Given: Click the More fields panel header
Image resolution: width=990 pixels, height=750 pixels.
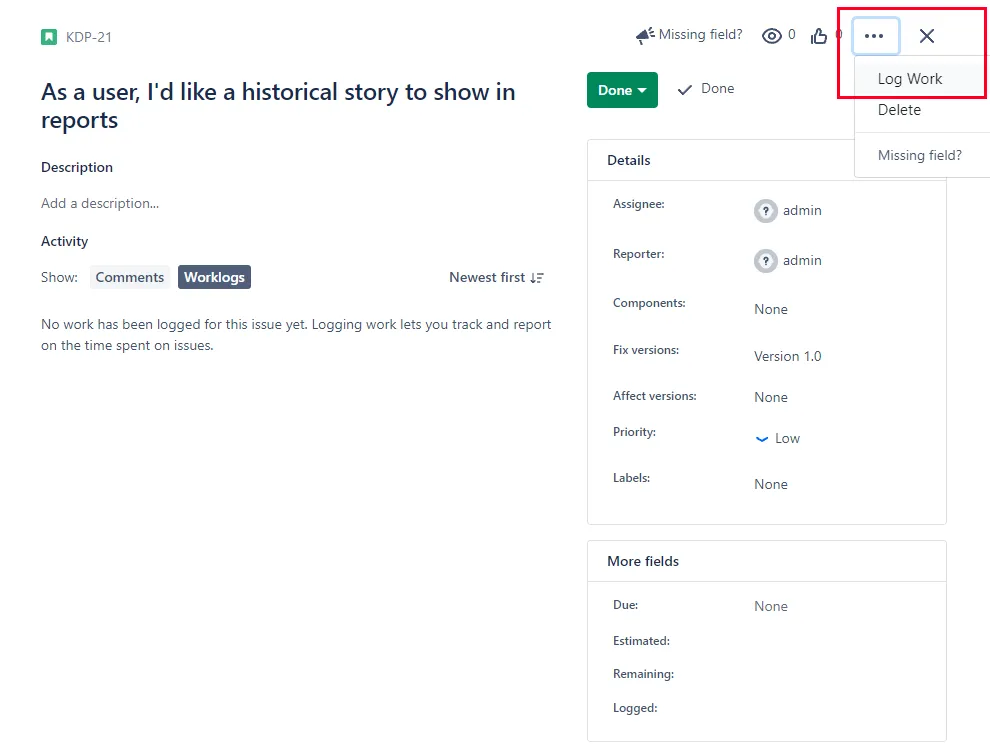Looking at the screenshot, I should coord(766,561).
